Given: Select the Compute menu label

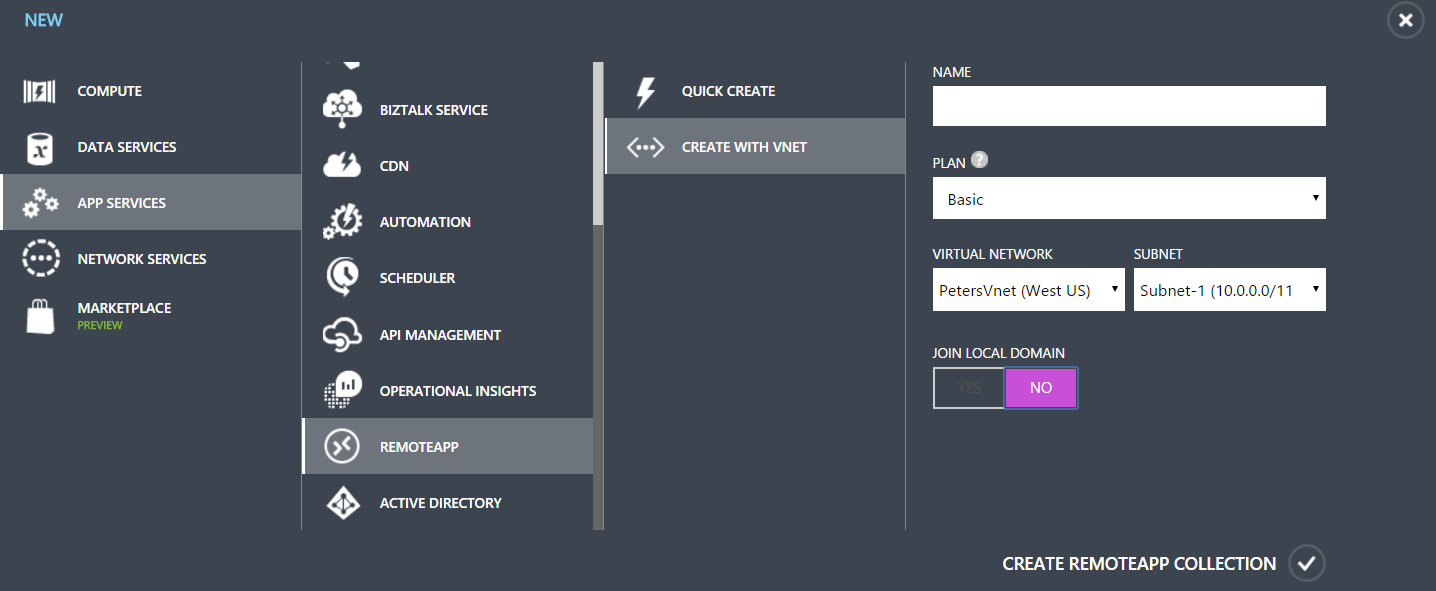Looking at the screenshot, I should [110, 91].
